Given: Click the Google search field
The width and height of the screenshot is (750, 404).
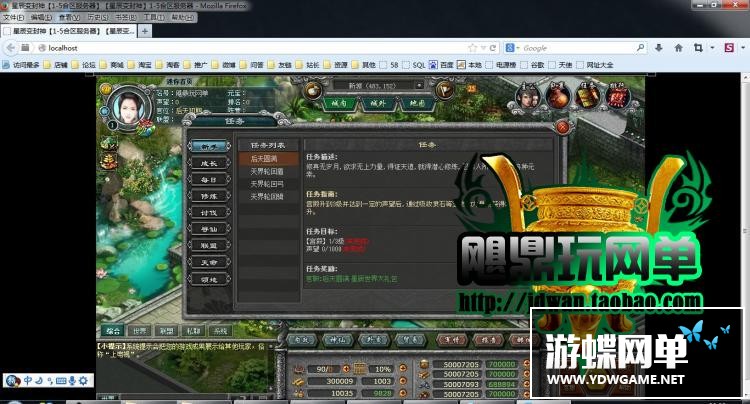Looking at the screenshot, I should click(x=578, y=48).
